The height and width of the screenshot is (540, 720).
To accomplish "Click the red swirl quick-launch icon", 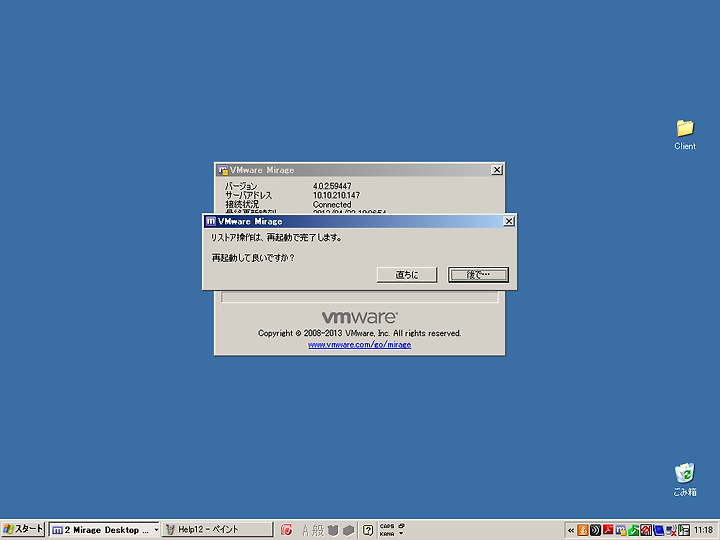I will click(x=287, y=530).
